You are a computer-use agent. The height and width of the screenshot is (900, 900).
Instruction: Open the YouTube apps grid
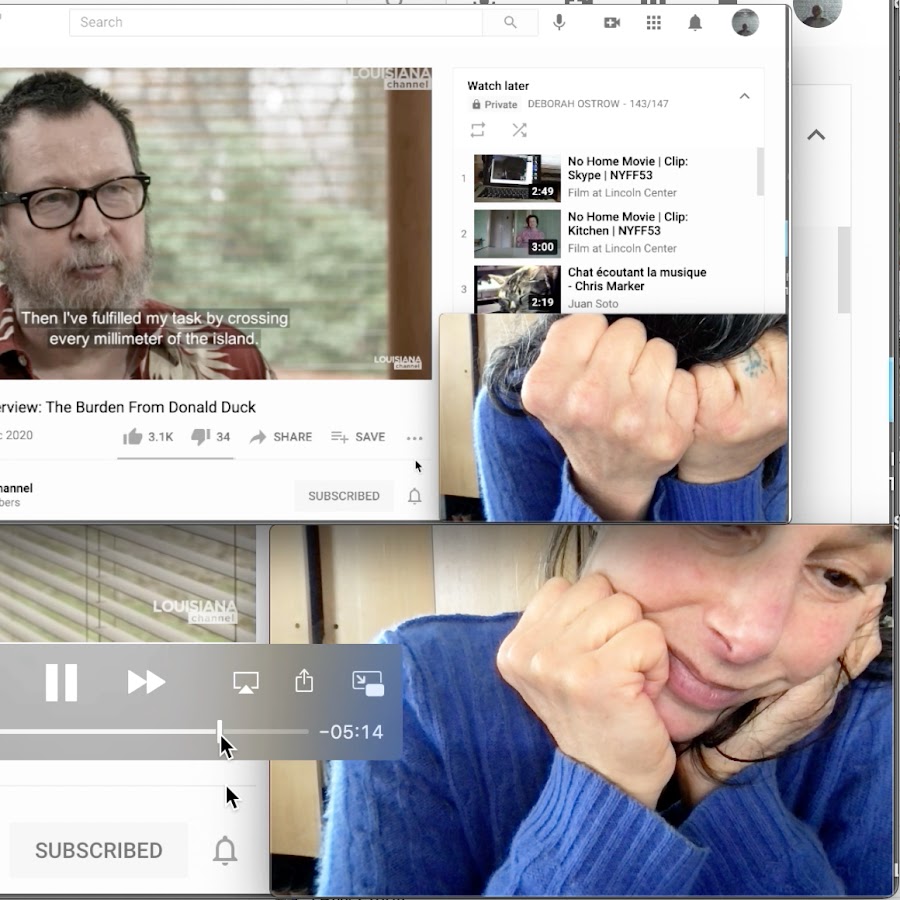[x=654, y=22]
